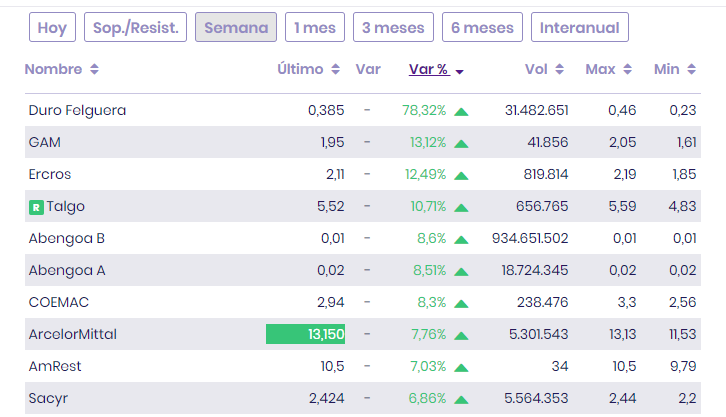Click green up triangle in Duro Felguera row
Image resolution: width=726 pixels, height=417 pixels.
(x=461, y=111)
